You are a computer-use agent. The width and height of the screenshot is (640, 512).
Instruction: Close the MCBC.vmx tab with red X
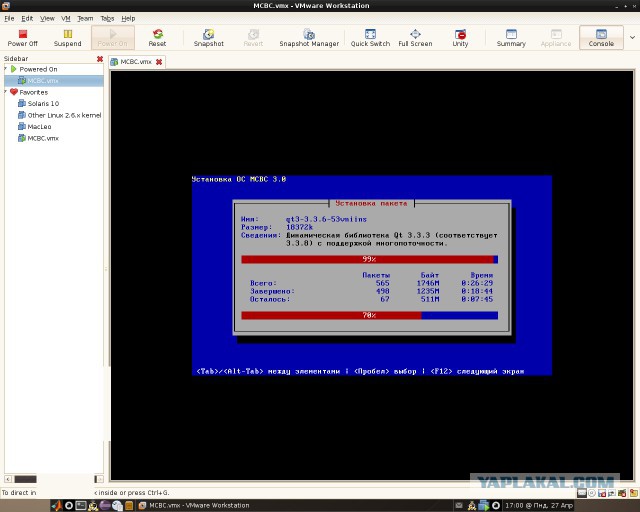pos(159,62)
